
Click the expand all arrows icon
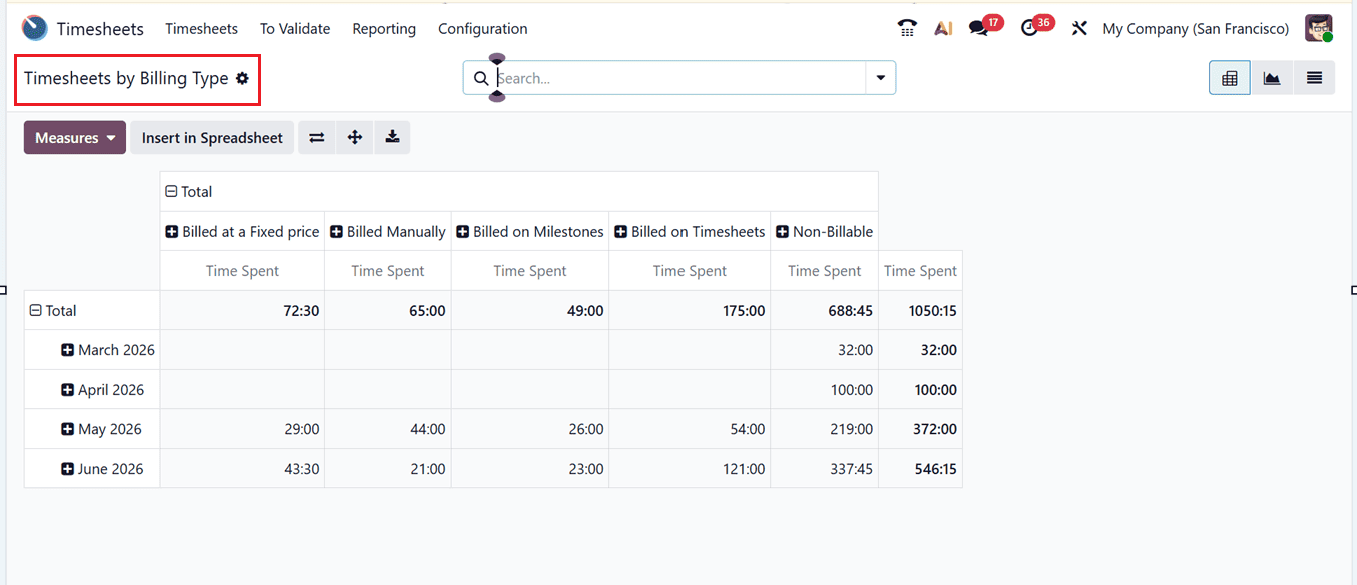(355, 138)
